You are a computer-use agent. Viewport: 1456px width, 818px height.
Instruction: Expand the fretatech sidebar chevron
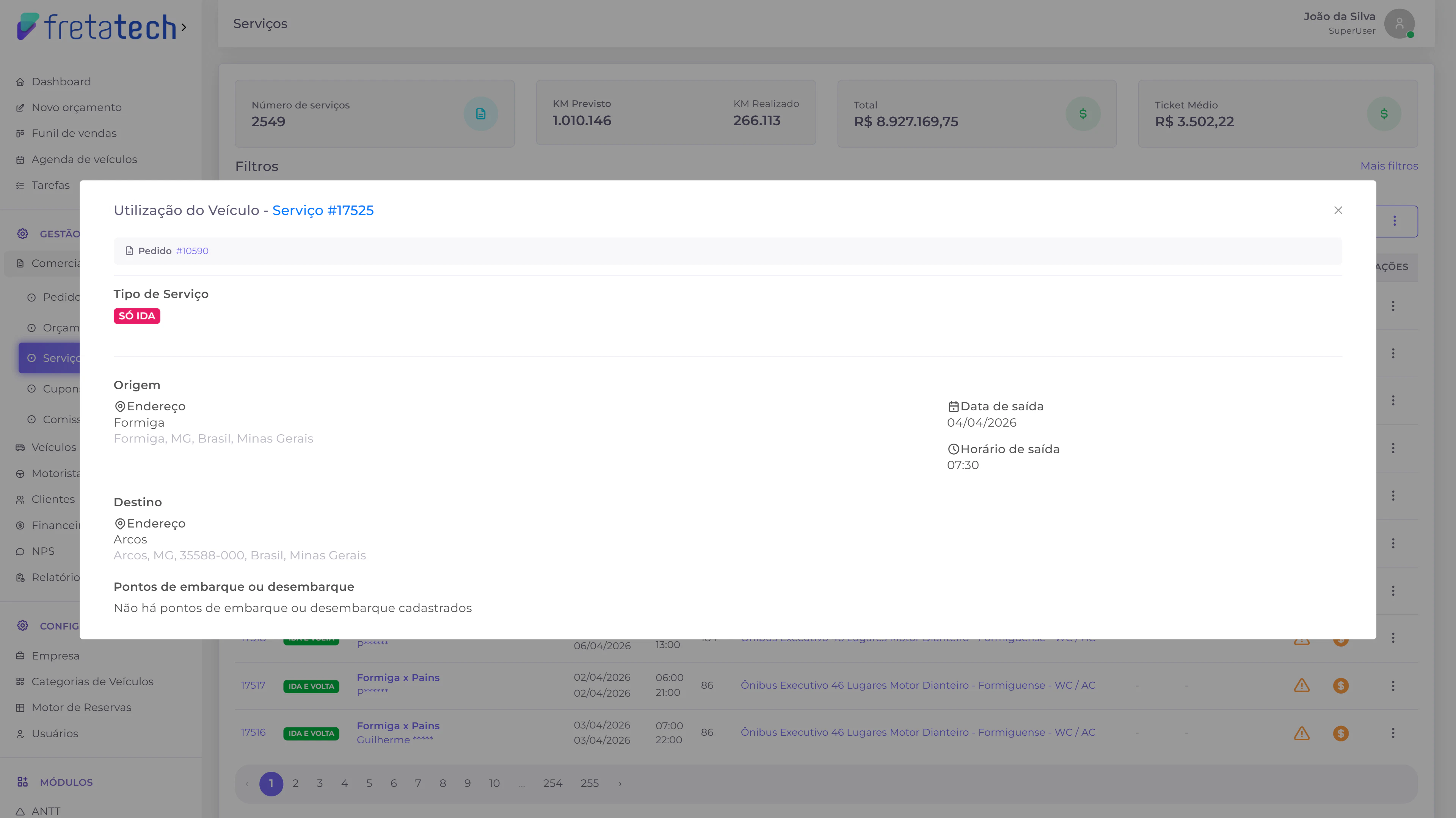tap(184, 27)
